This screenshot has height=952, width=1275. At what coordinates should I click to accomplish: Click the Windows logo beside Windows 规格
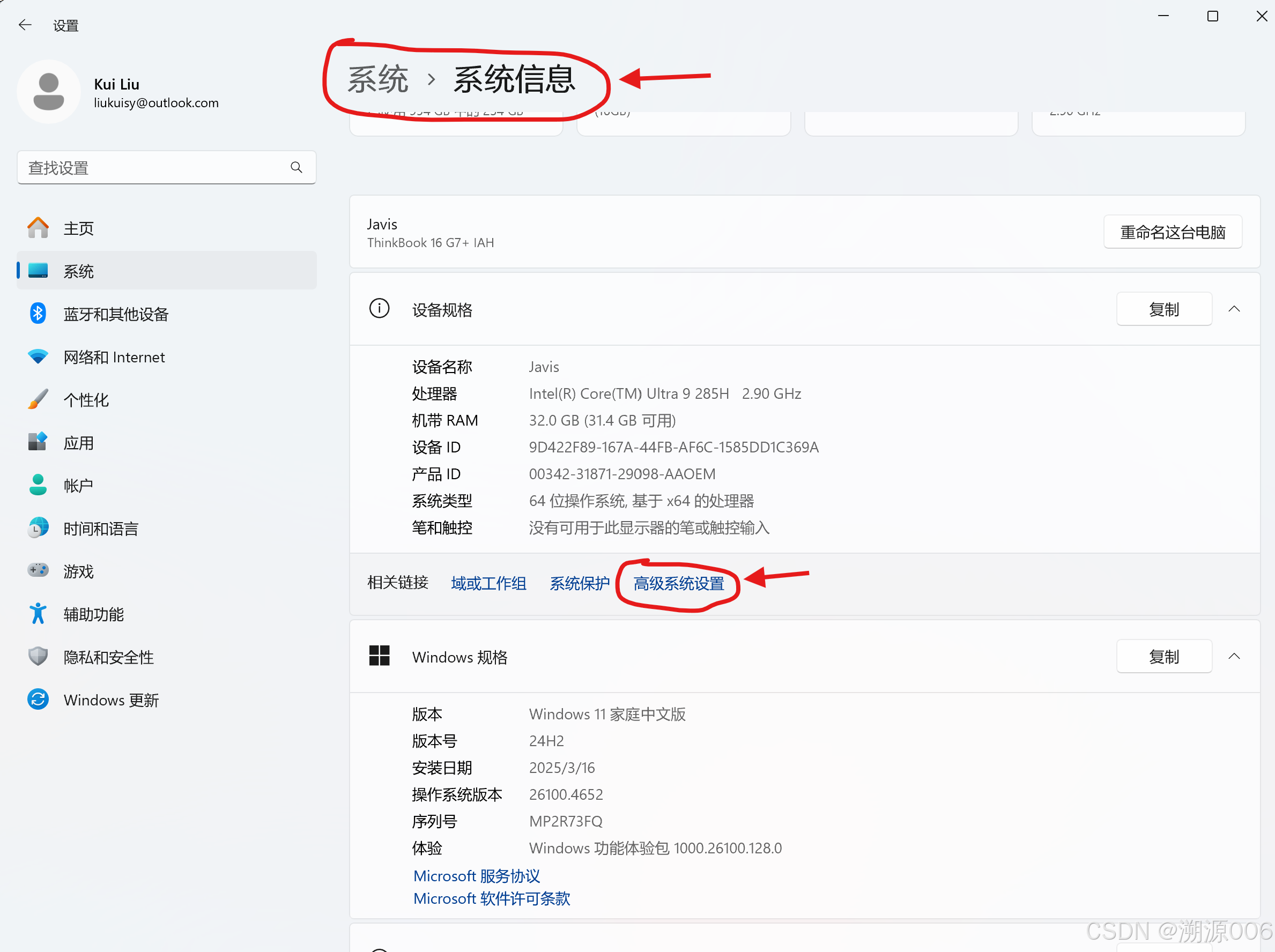[x=379, y=656]
